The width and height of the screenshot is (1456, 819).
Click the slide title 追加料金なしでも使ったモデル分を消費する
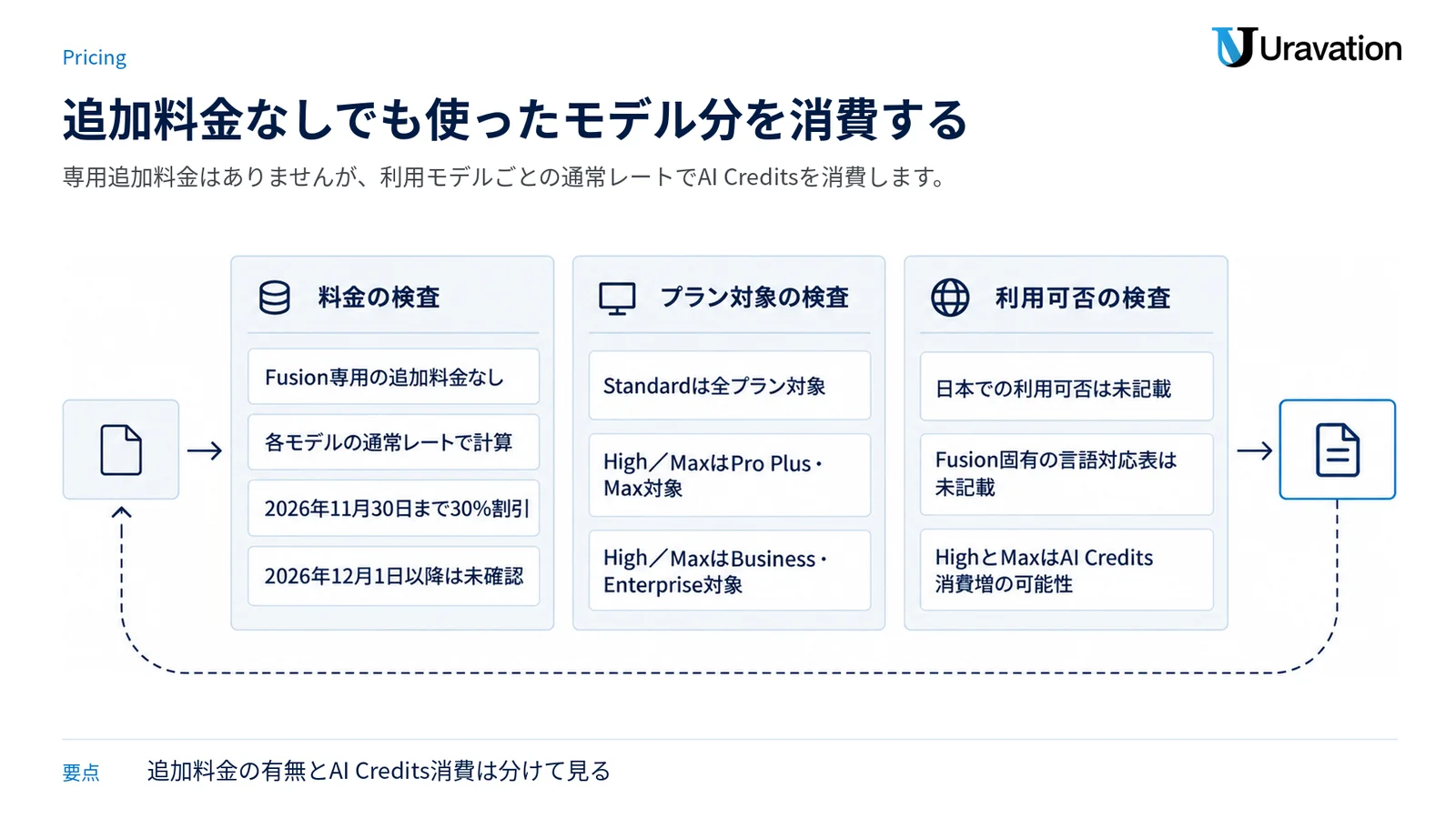coord(515,119)
